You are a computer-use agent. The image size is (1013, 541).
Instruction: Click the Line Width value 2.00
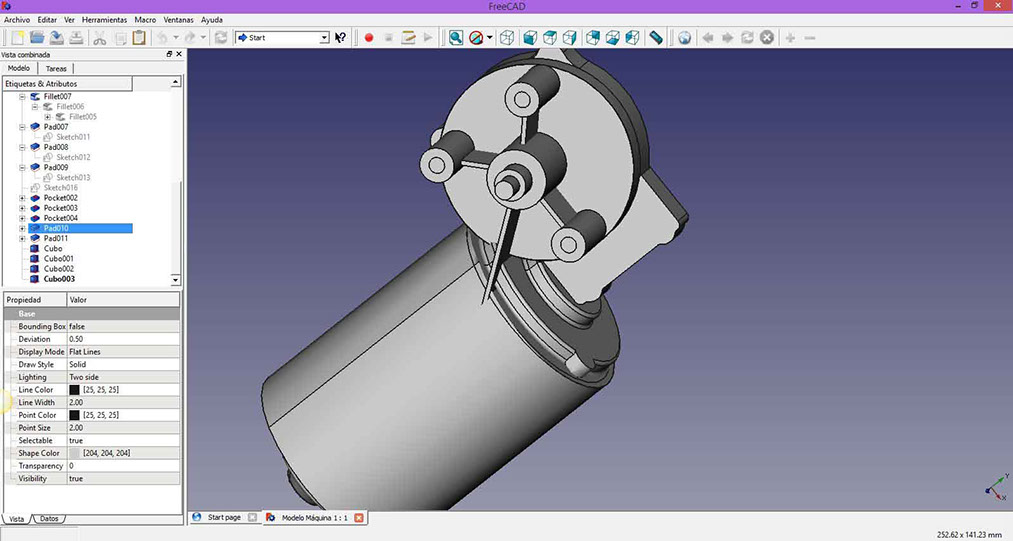[x=123, y=403]
